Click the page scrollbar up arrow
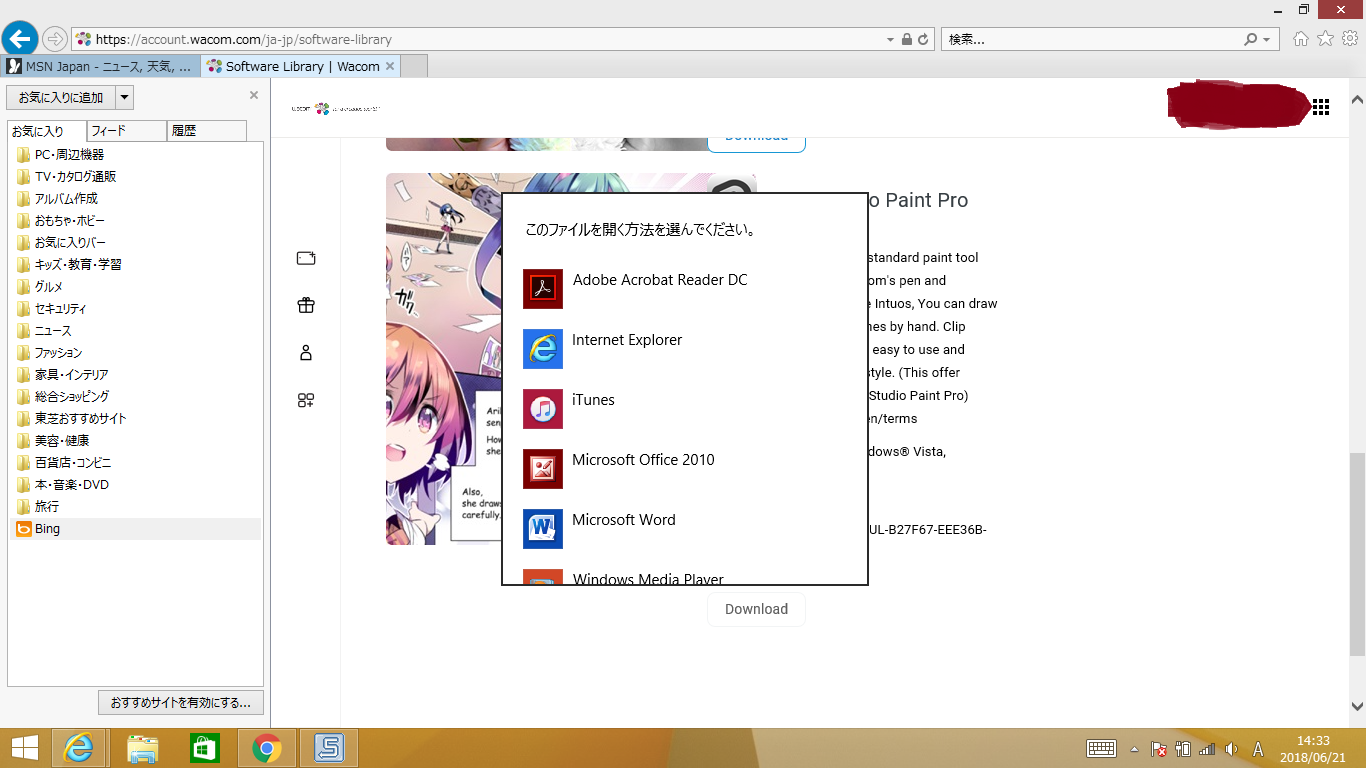The width and height of the screenshot is (1366, 768). coord(1357,100)
